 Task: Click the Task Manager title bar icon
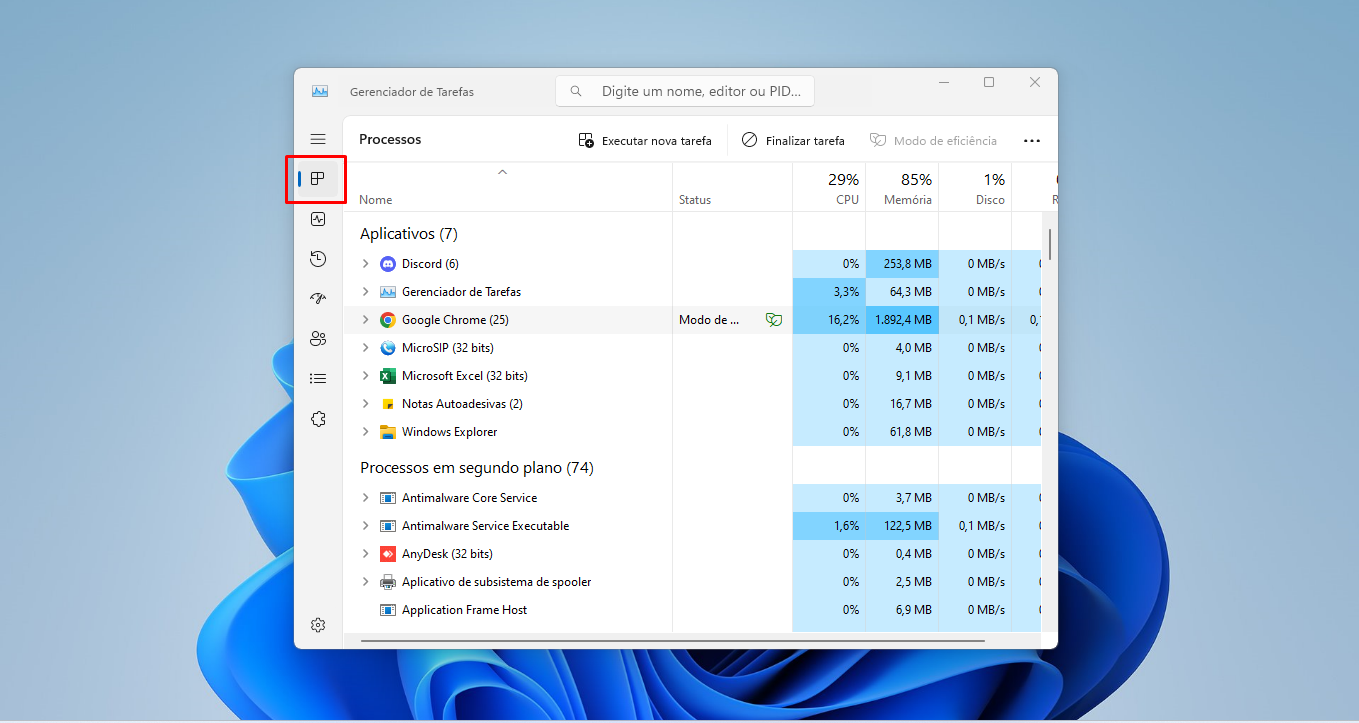[x=320, y=91]
